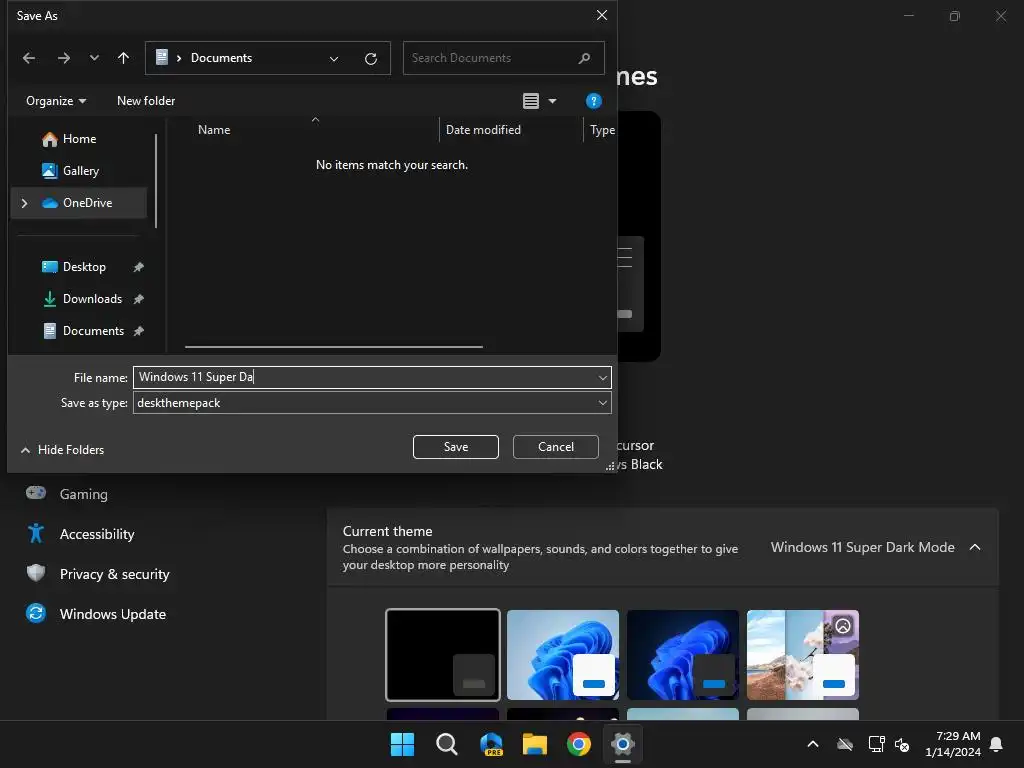This screenshot has height=768, width=1024.
Task: Go back using the left arrow in Save As
Action: point(29,58)
